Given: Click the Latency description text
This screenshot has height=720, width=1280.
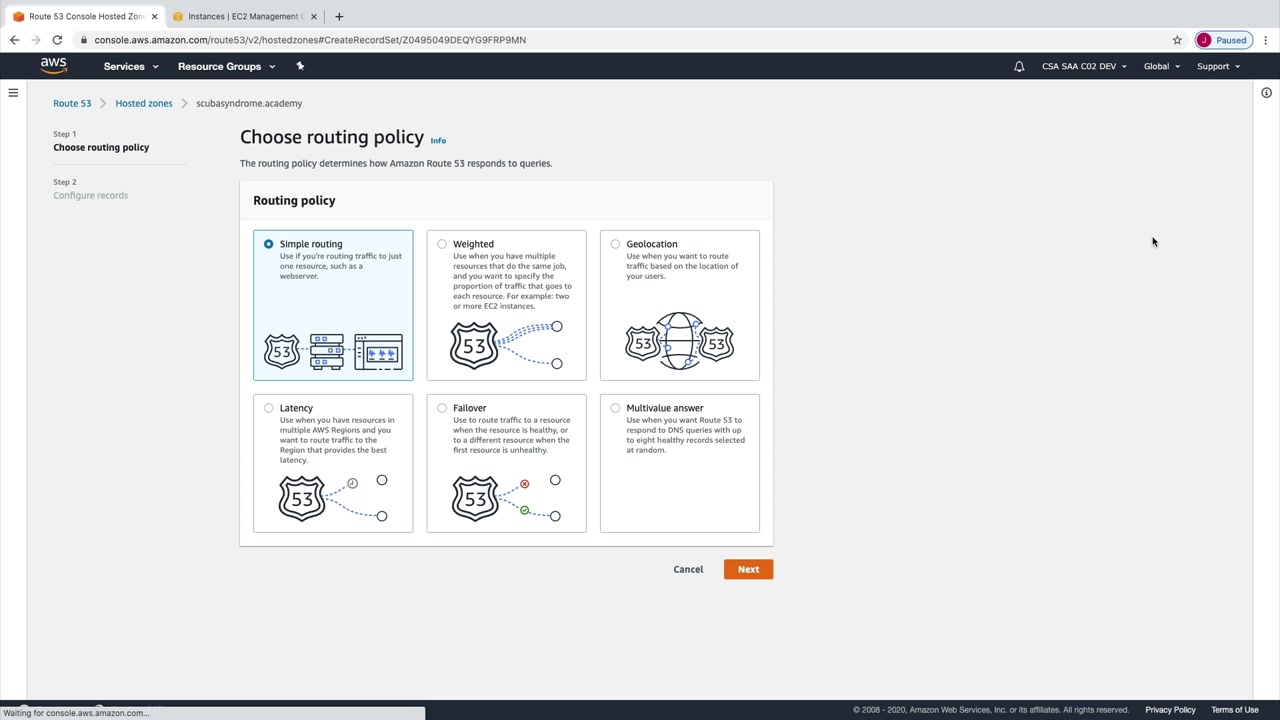Looking at the screenshot, I should click(x=337, y=440).
